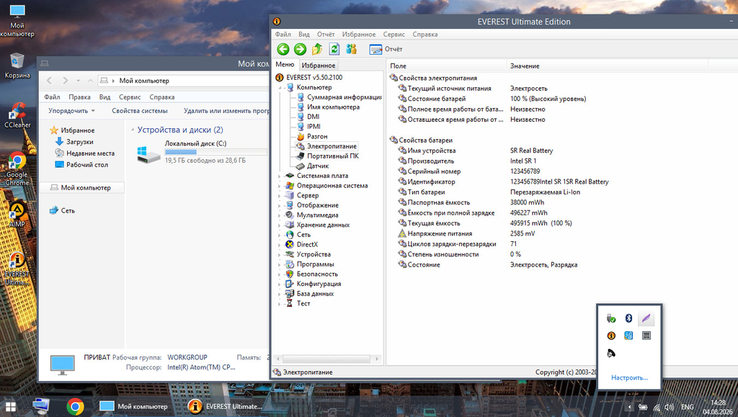Screen dimensions: 738x417
Task: Toggle hidden tray icons arrow on the taskbar
Action: [630, 407]
